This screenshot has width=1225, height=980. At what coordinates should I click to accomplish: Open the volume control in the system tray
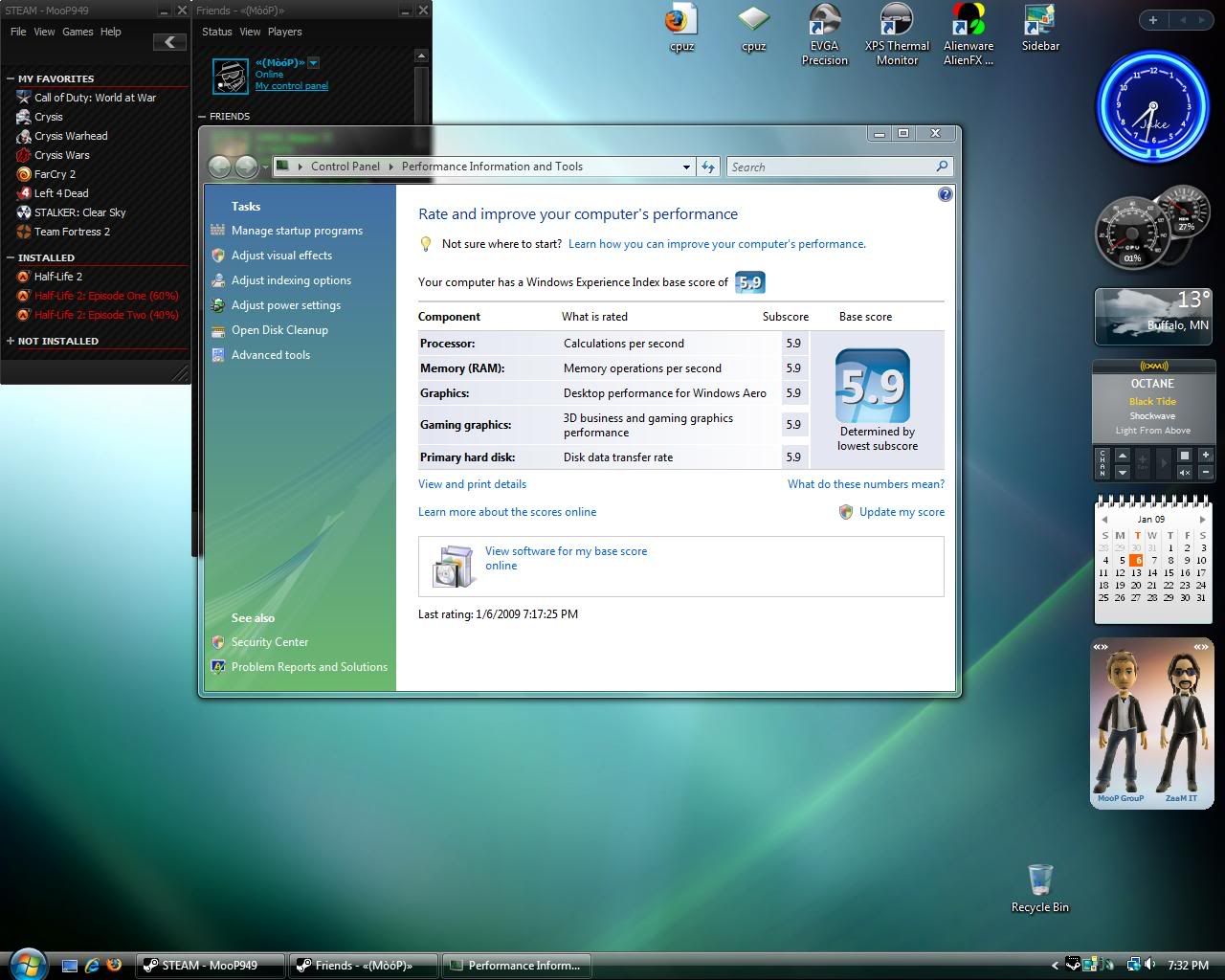tap(1149, 965)
